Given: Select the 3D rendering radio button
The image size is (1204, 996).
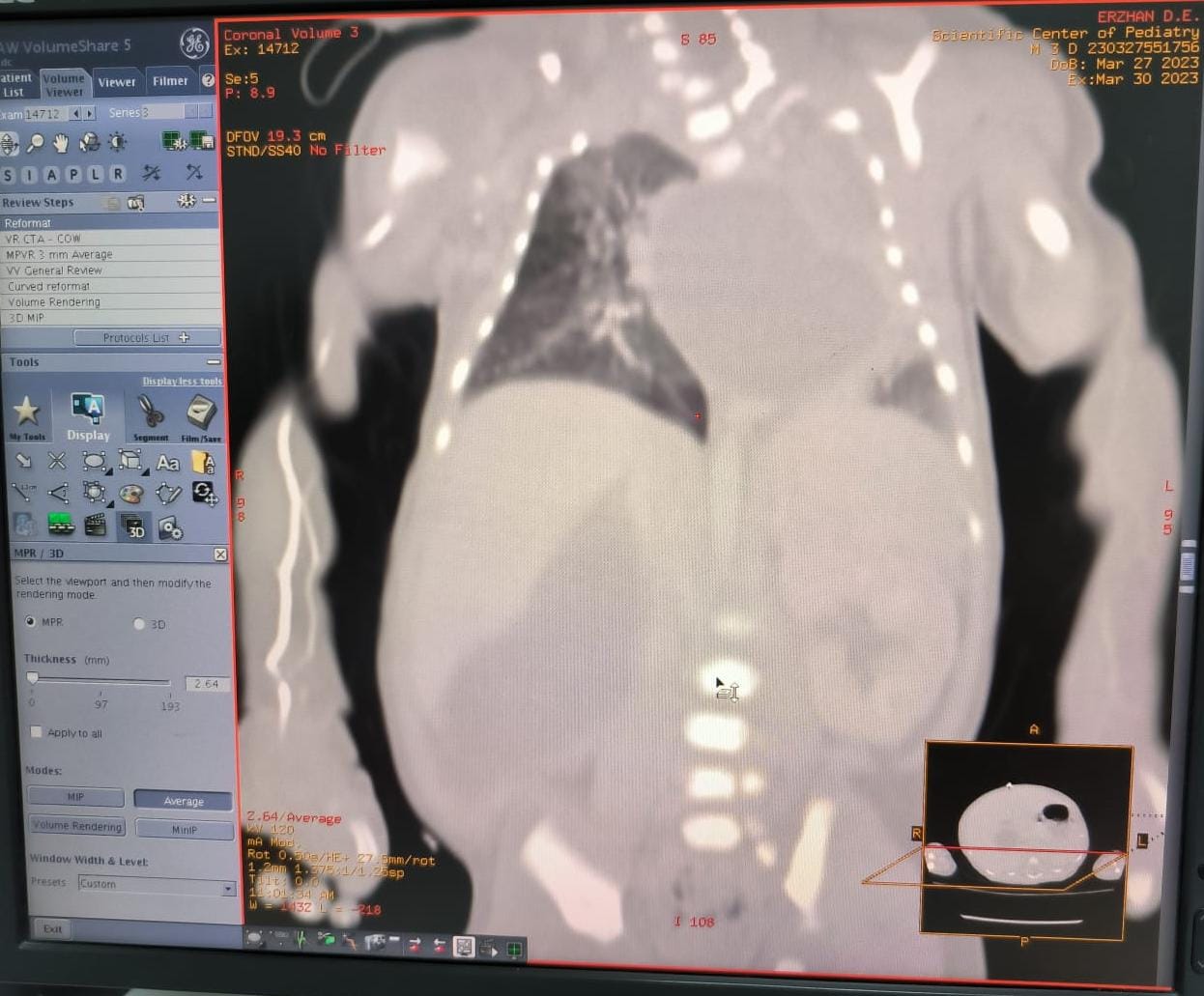Looking at the screenshot, I should tap(139, 624).
